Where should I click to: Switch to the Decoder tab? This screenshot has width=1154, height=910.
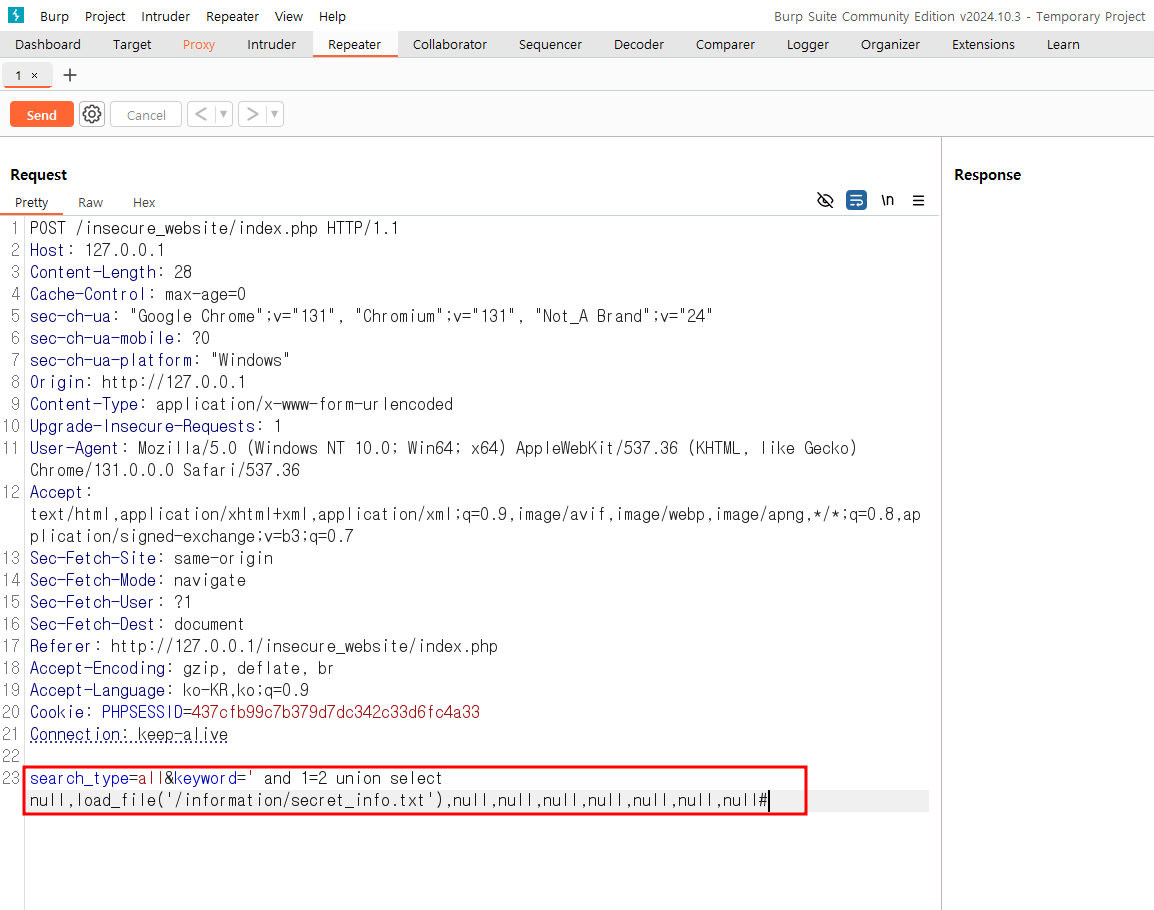639,44
